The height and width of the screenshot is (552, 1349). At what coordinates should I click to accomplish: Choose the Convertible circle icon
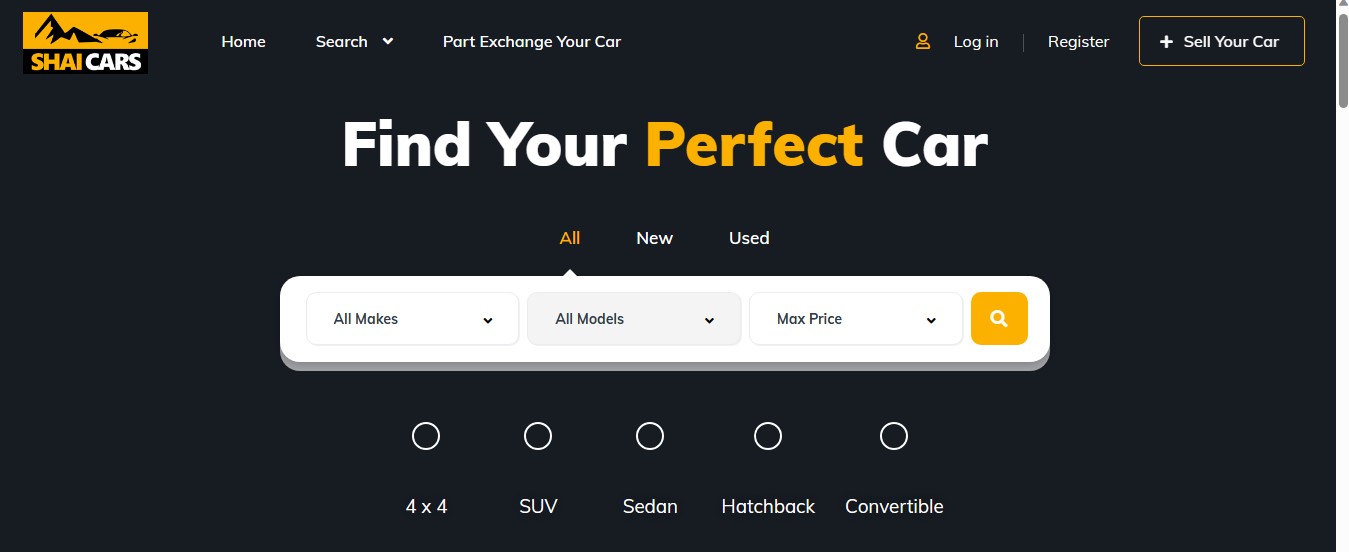pos(894,436)
